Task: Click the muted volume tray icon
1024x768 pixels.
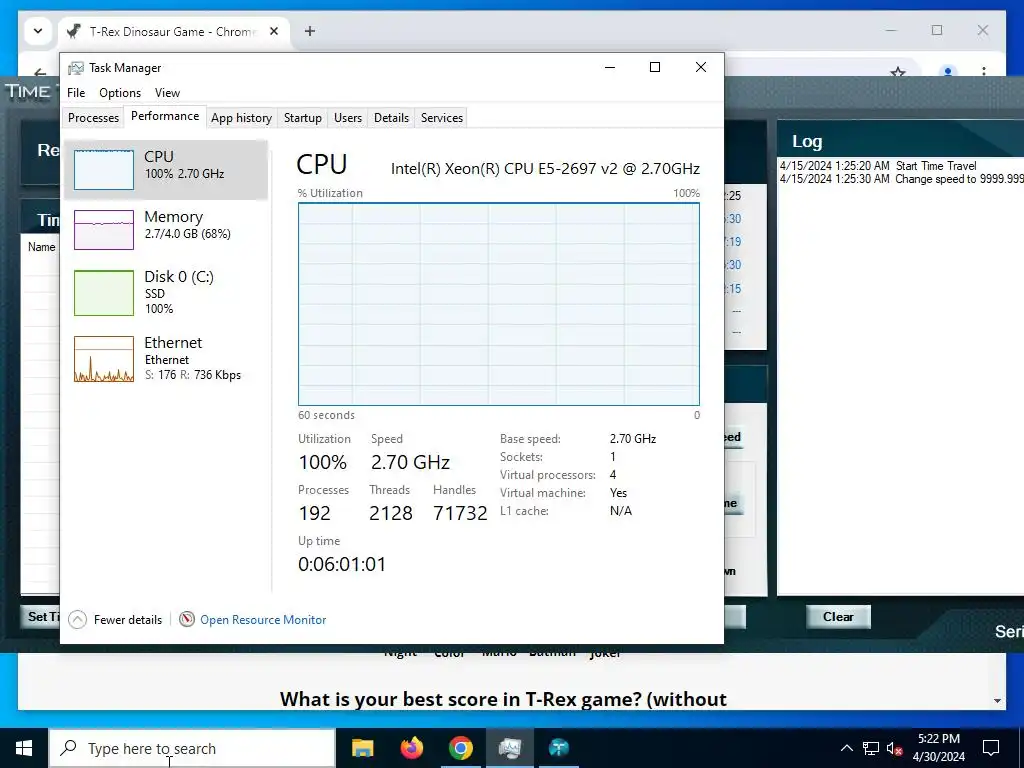Action: click(895, 748)
